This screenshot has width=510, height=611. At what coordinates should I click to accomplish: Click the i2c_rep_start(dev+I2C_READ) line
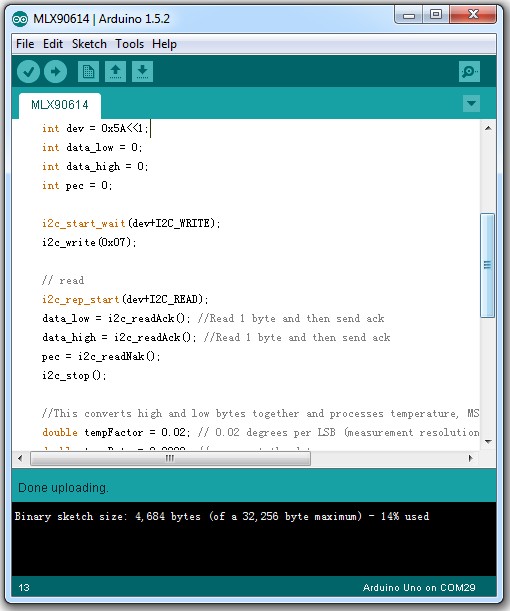pyautogui.click(x=125, y=300)
